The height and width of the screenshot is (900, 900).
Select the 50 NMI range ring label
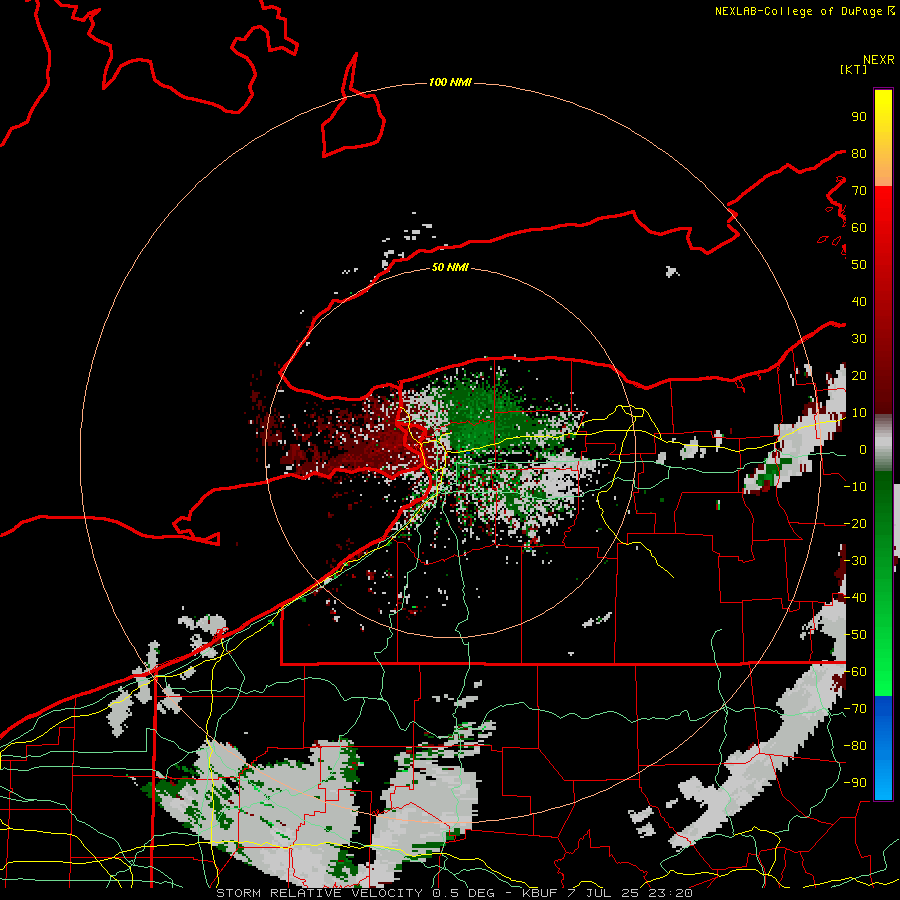[450, 267]
